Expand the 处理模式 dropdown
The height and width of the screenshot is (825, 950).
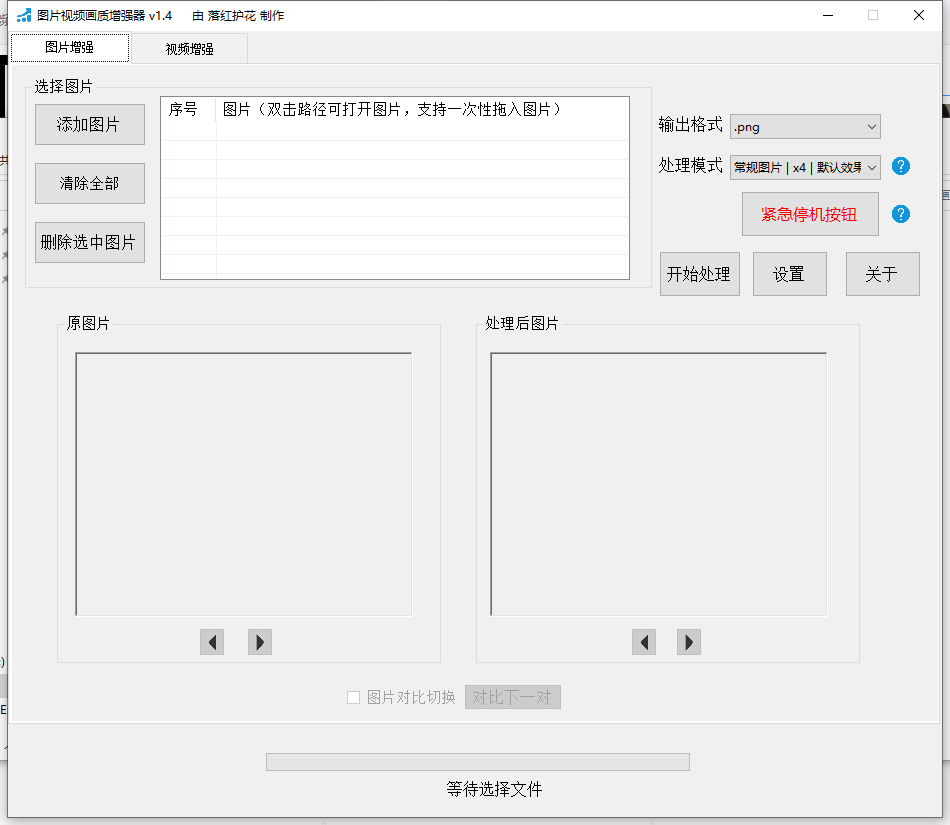(x=805, y=167)
